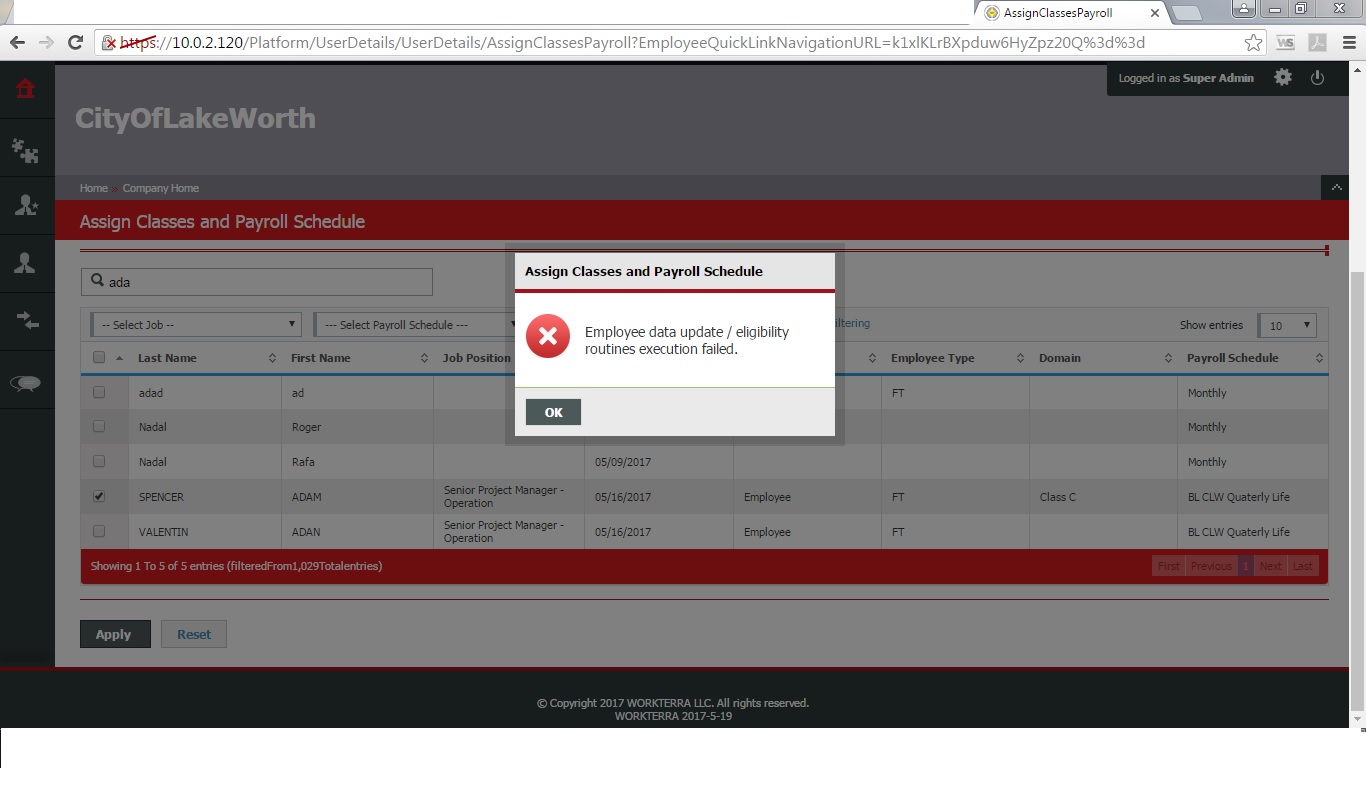
Task: Uncheck the SPENCER ADAM row checkbox
Action: (x=99, y=496)
